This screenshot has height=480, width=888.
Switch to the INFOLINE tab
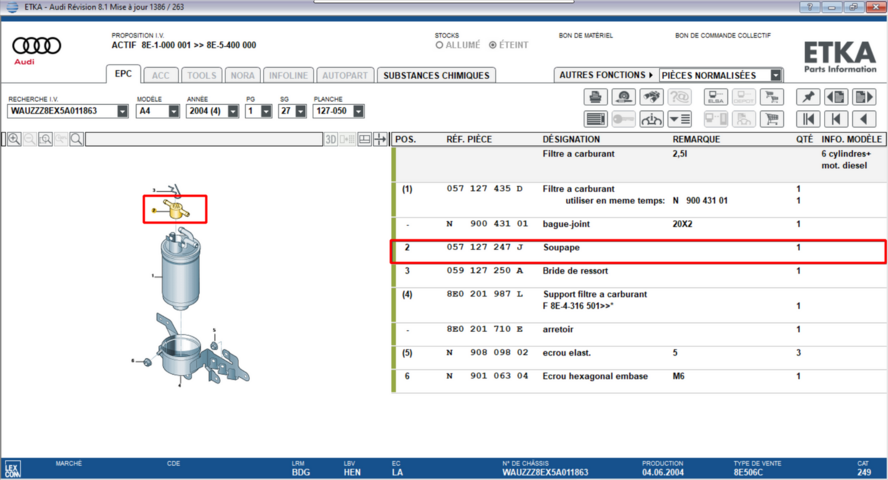pyautogui.click(x=288, y=75)
